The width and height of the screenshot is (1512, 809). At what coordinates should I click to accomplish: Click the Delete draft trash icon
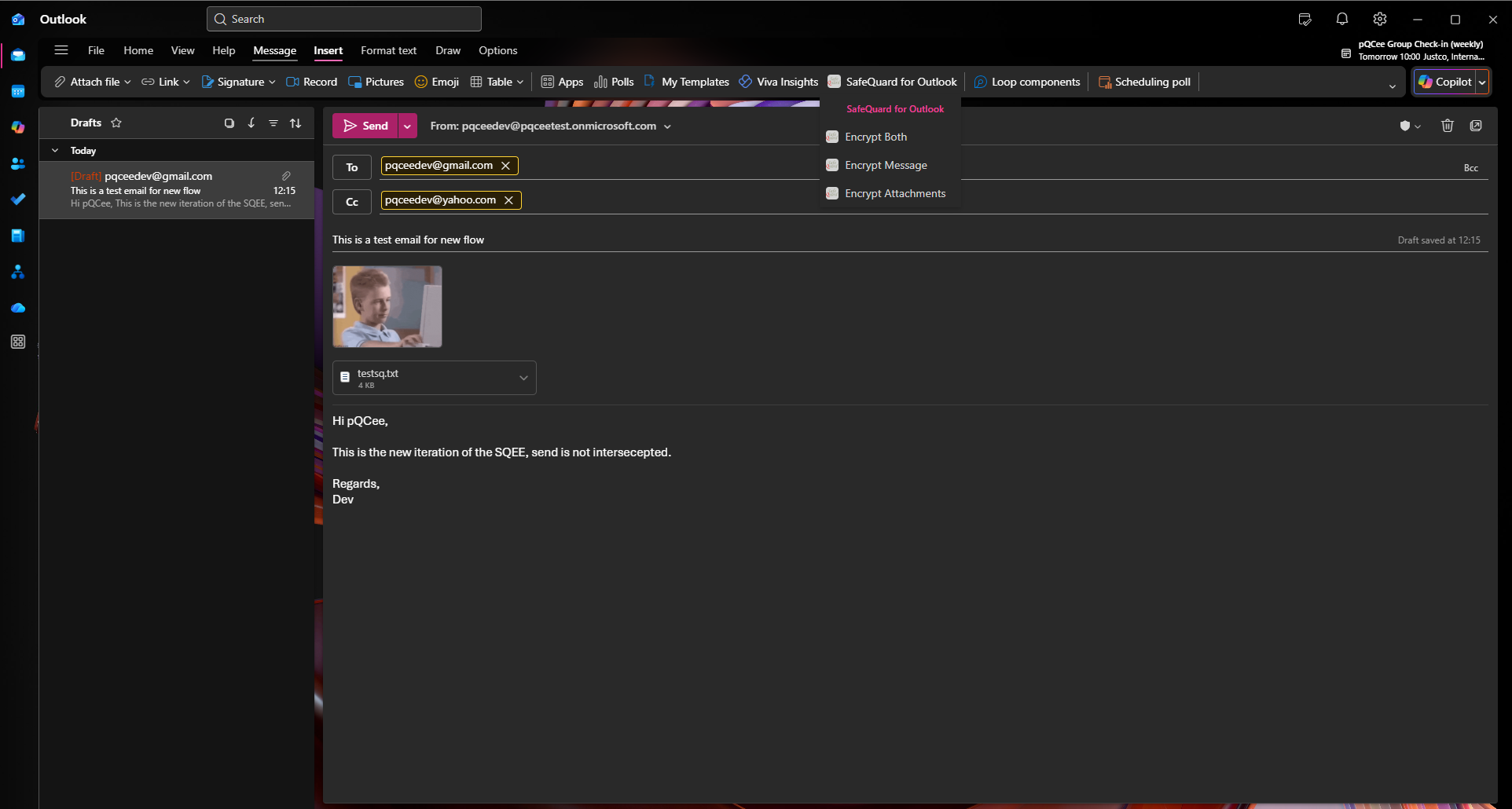[1448, 126]
